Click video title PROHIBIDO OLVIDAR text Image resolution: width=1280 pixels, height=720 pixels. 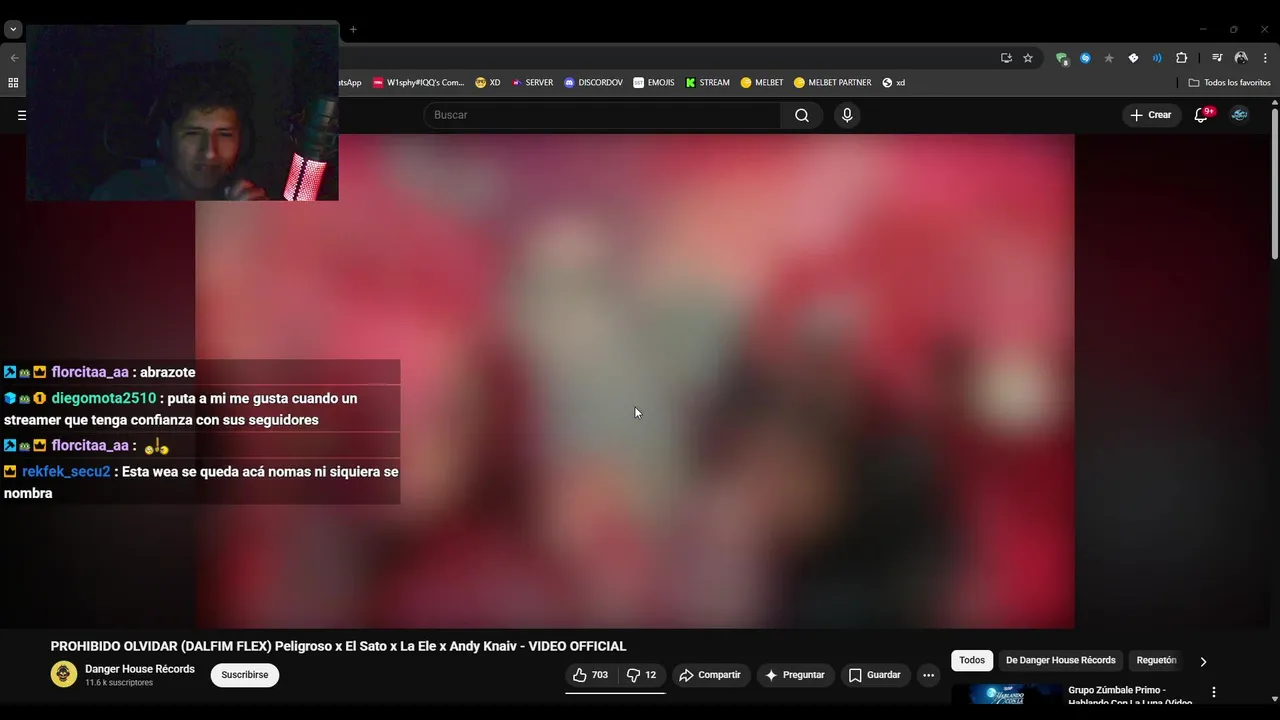(338, 646)
